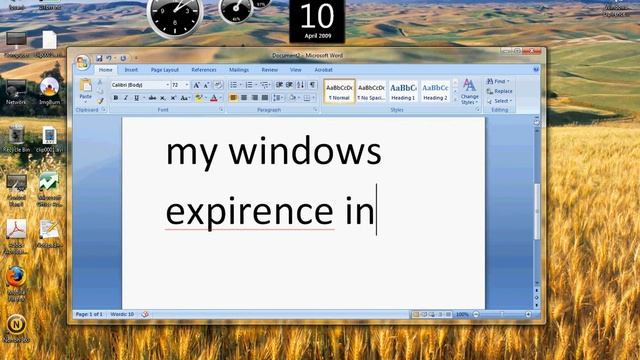Insert a numbered list

(249, 85)
